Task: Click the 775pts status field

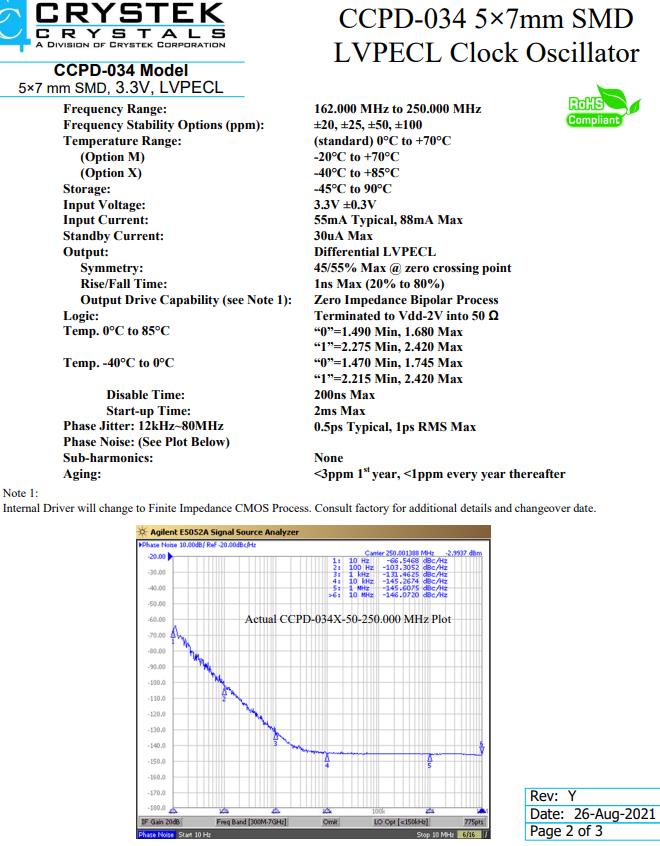Action: click(x=474, y=821)
